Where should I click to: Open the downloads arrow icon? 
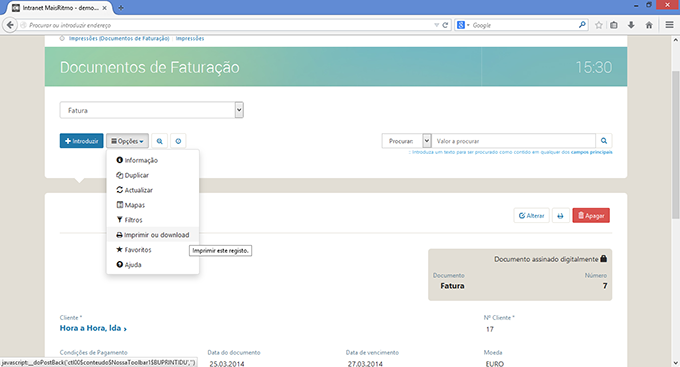point(631,25)
